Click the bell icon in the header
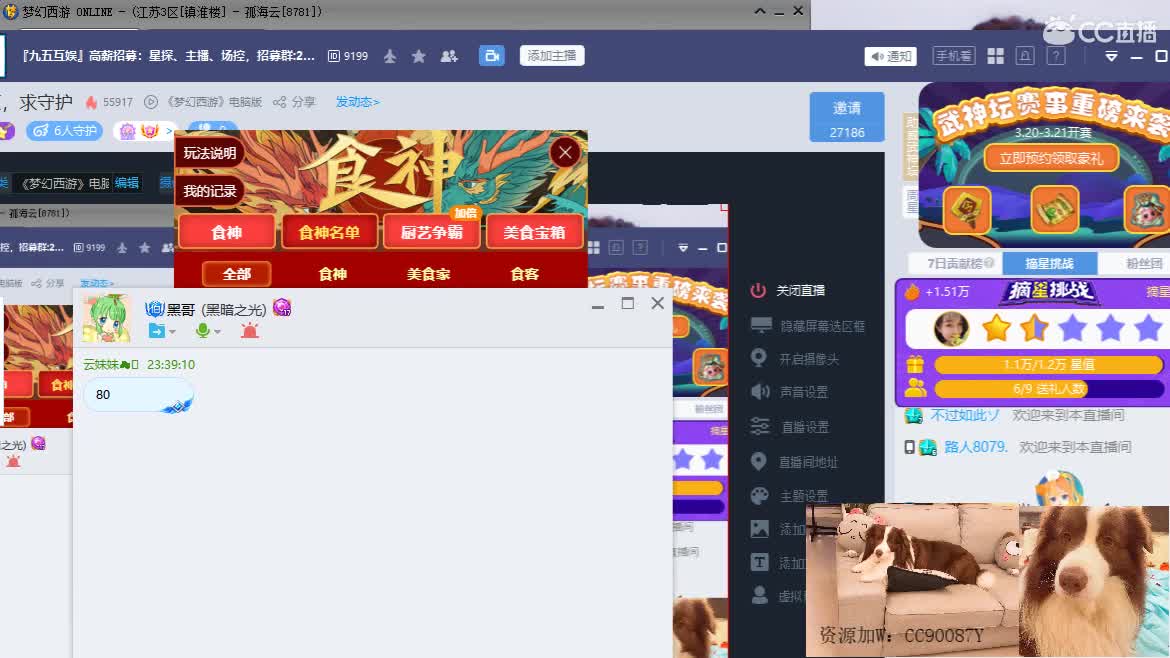 [x=1025, y=56]
